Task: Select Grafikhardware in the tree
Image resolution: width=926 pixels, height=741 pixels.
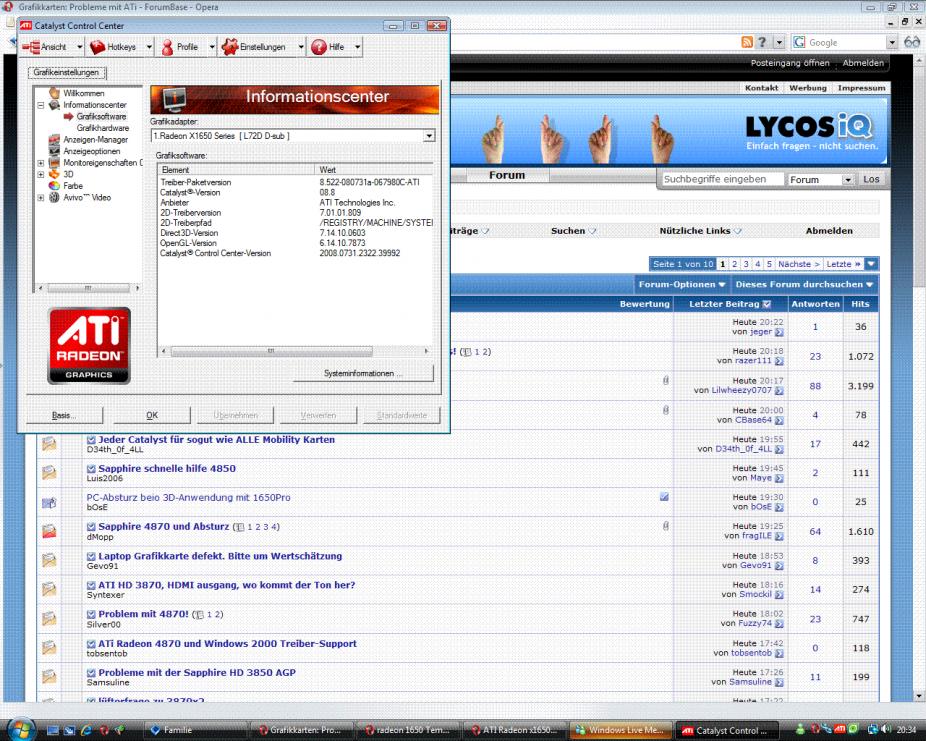Action: point(103,128)
